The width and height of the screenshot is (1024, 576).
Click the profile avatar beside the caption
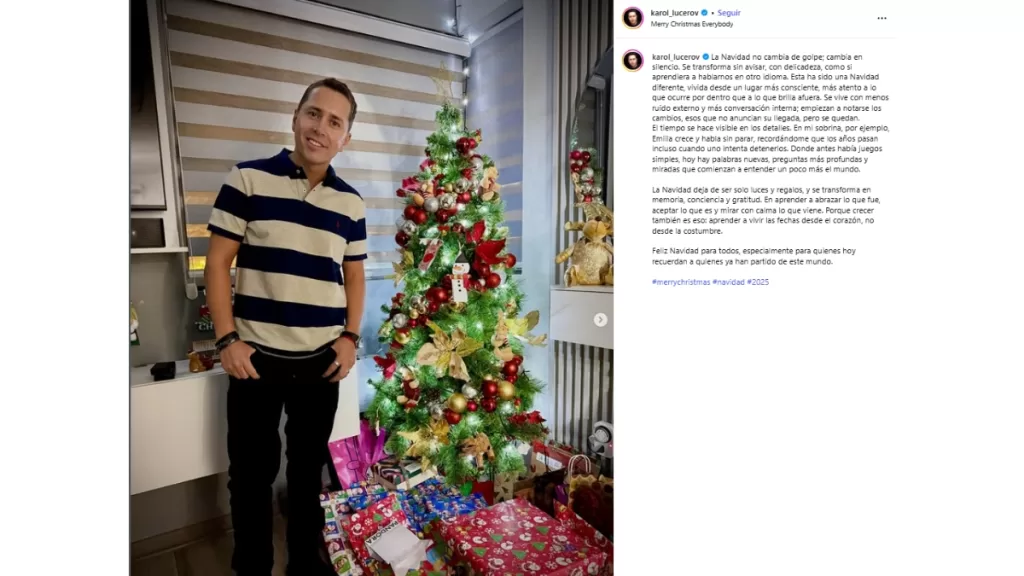point(632,61)
